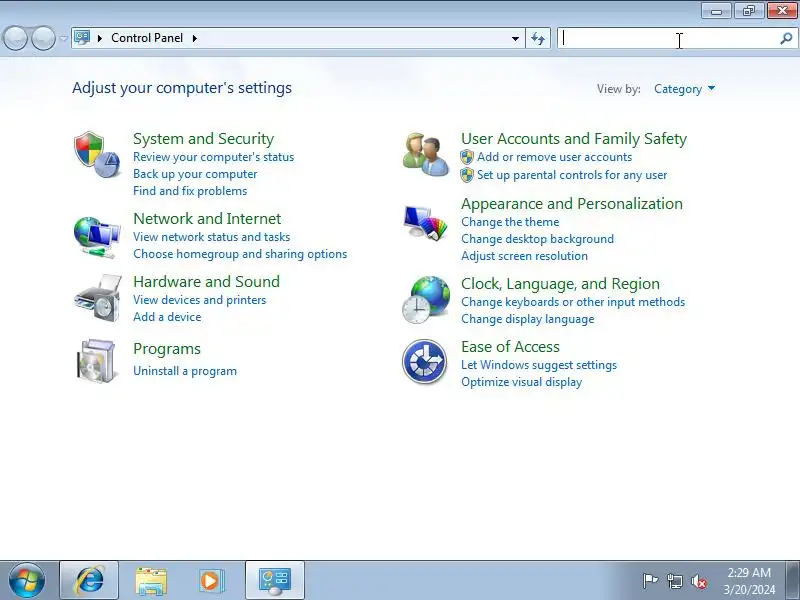The width and height of the screenshot is (800, 600).
Task: Click Change keyboards or other input methods
Action: coord(573,302)
